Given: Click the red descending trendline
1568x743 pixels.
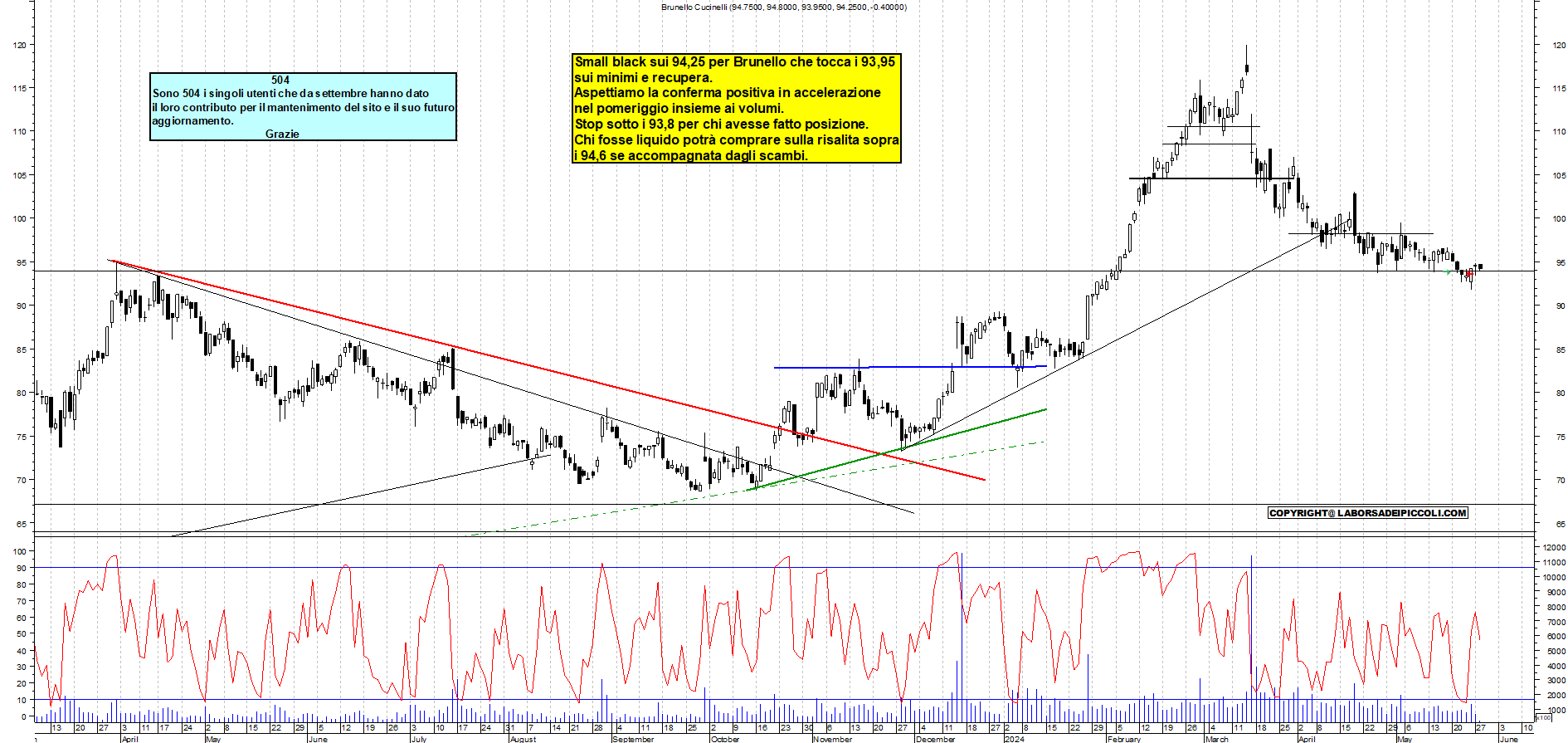Looking at the screenshot, I should pyautogui.click(x=548, y=369).
